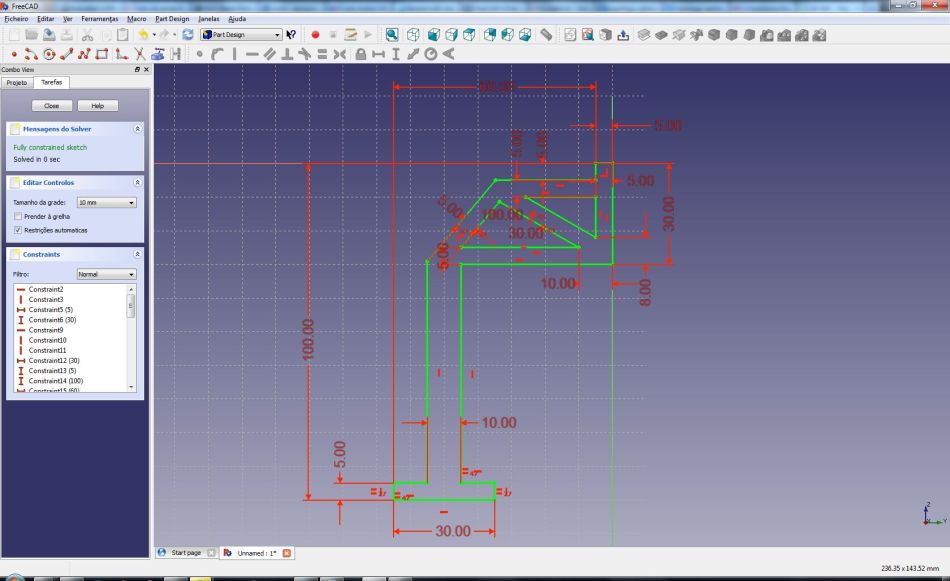The image size is (950, 581).
Task: Select the create circle tool
Action: coord(49,54)
